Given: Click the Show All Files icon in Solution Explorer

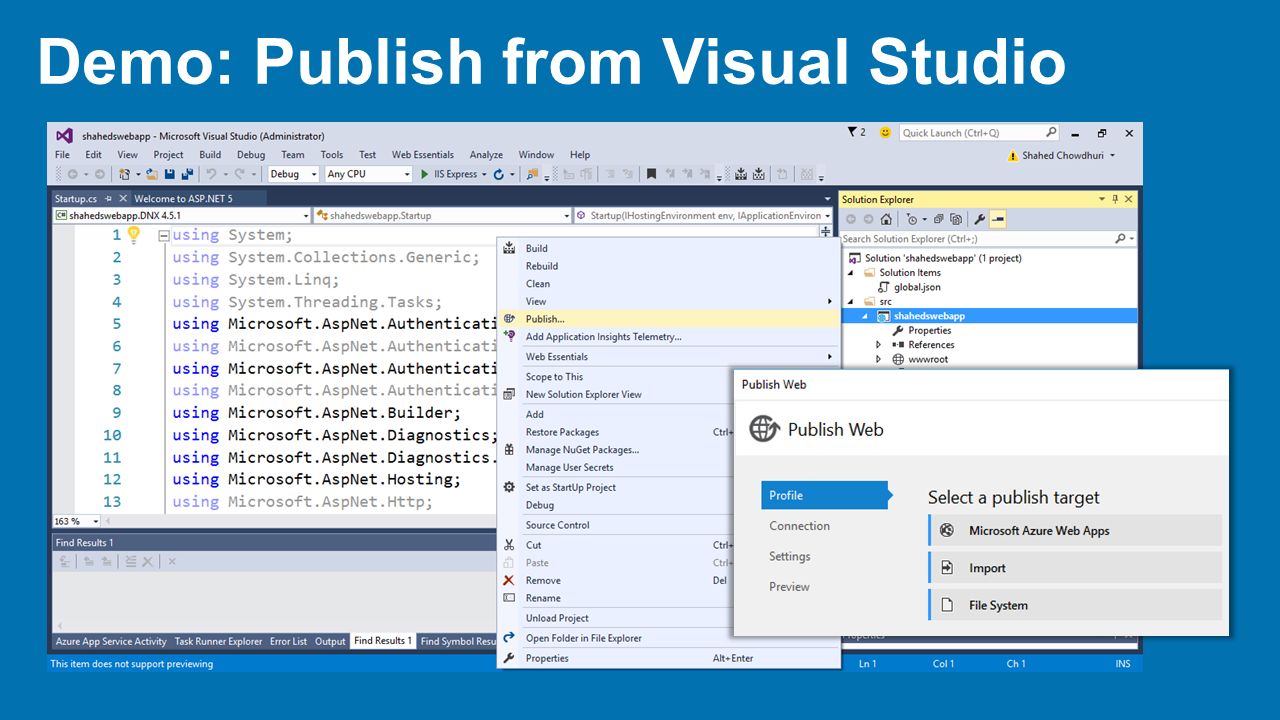Looking at the screenshot, I should [956, 219].
